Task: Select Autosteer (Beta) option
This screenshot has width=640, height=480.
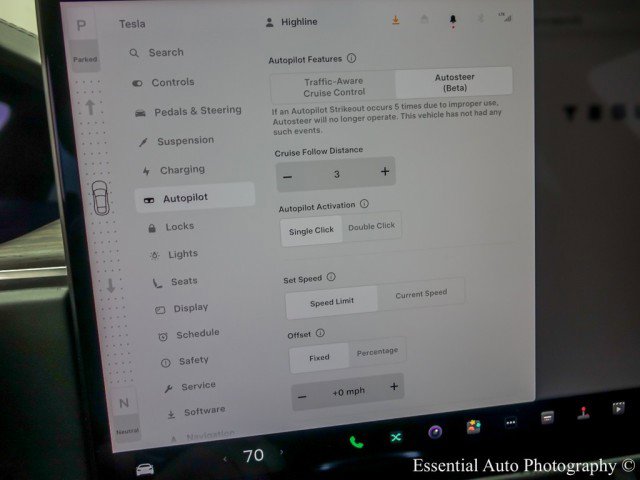Action: [x=453, y=82]
